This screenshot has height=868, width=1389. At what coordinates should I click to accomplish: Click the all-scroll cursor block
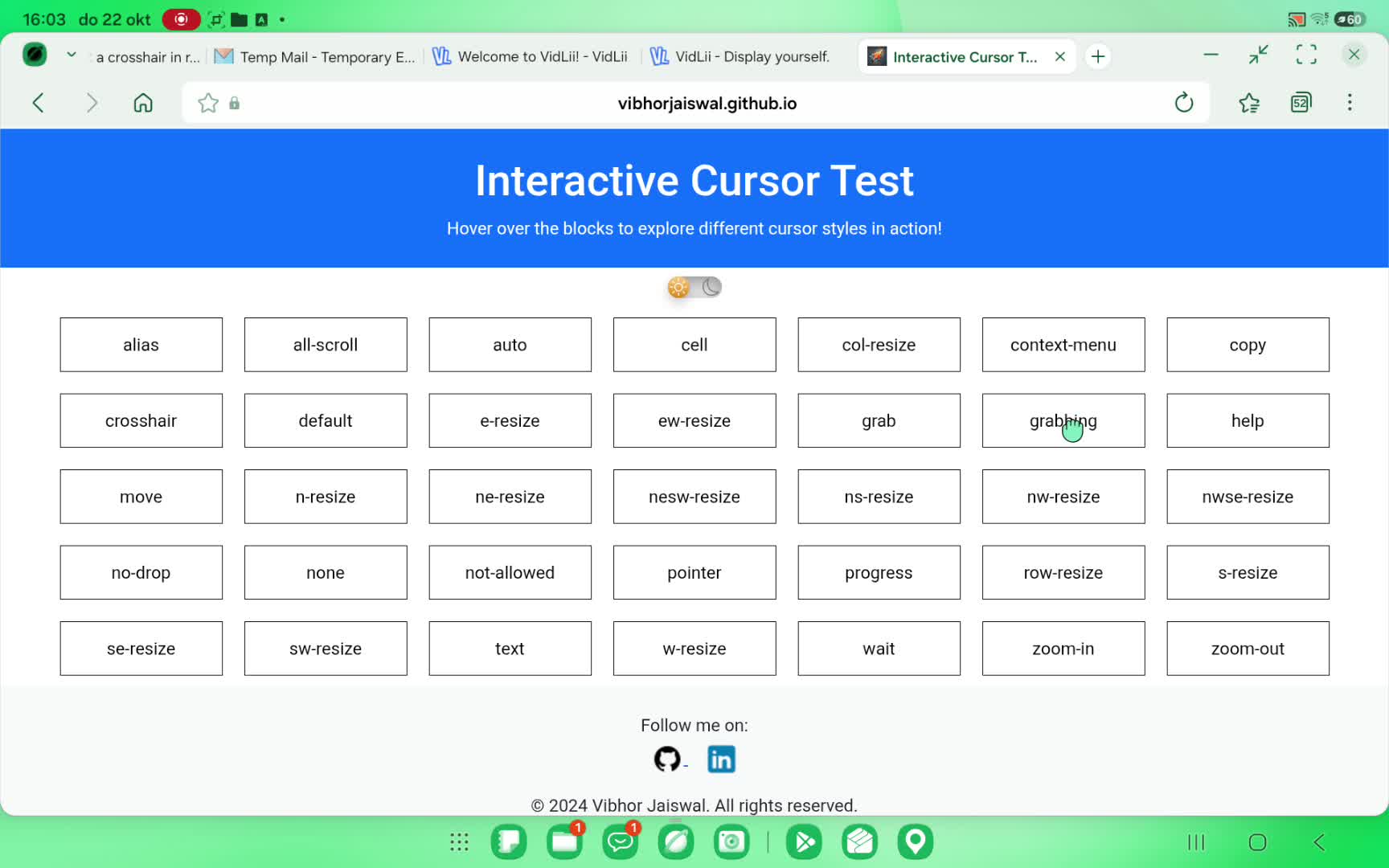pyautogui.click(x=326, y=345)
